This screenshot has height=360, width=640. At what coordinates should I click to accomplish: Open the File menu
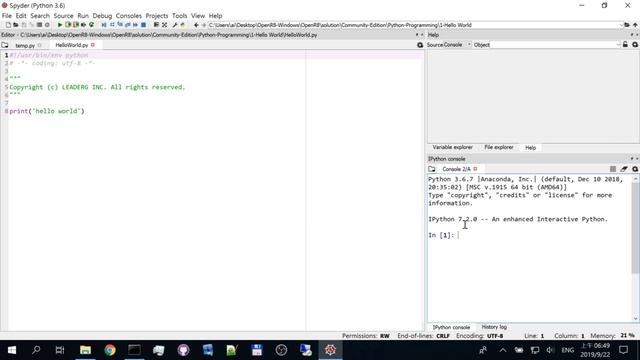tap(7, 16)
